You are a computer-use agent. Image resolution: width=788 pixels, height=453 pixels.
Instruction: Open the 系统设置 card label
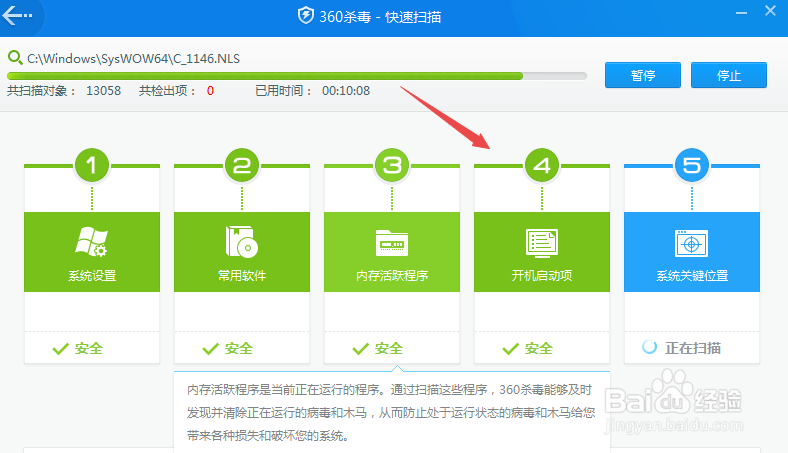[x=92, y=276]
